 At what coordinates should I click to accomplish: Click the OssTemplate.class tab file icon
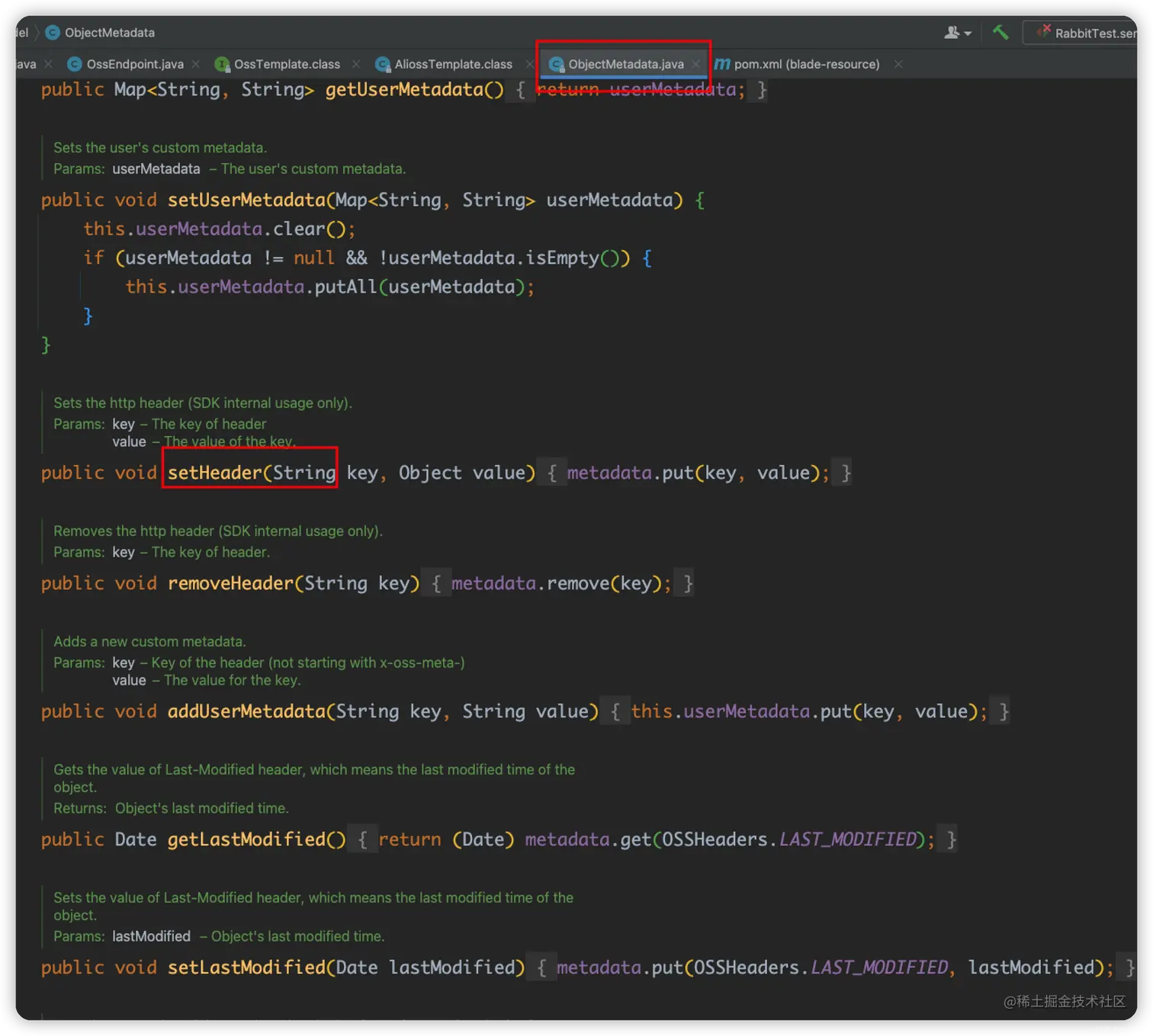coord(222,64)
